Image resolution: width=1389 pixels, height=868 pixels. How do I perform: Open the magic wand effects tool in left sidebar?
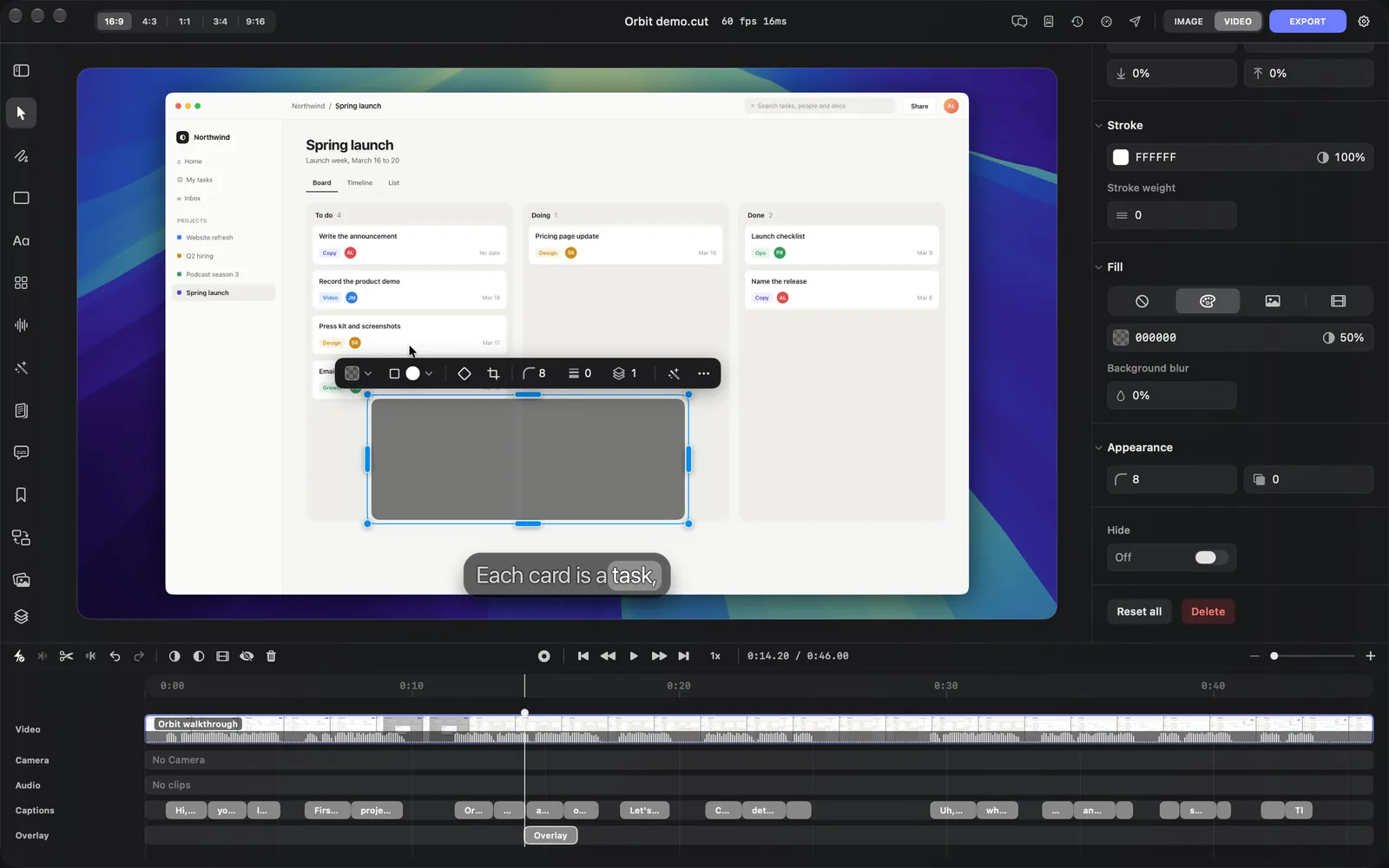pos(22,368)
